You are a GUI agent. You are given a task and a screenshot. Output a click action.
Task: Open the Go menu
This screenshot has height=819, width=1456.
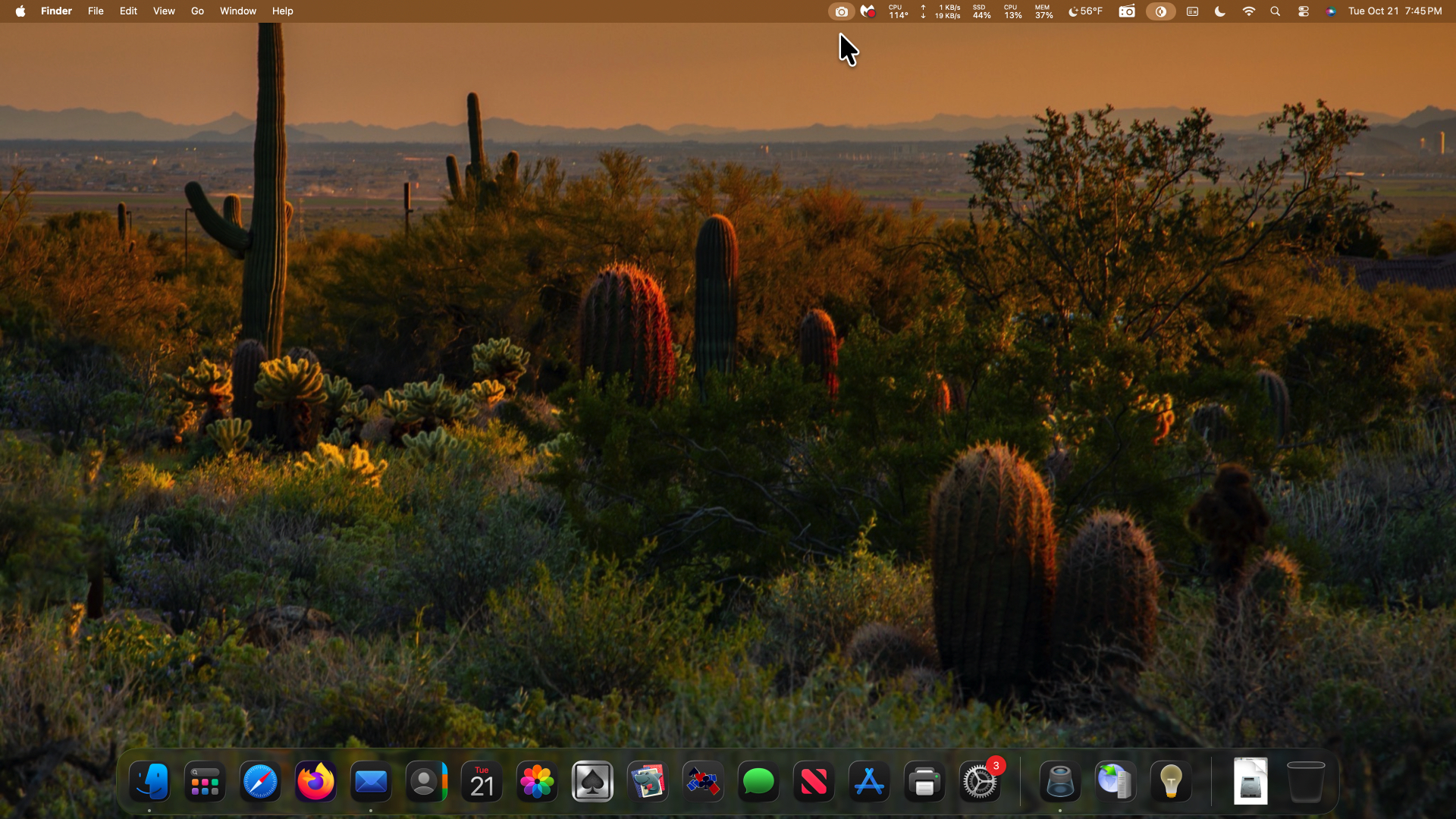pyautogui.click(x=197, y=11)
